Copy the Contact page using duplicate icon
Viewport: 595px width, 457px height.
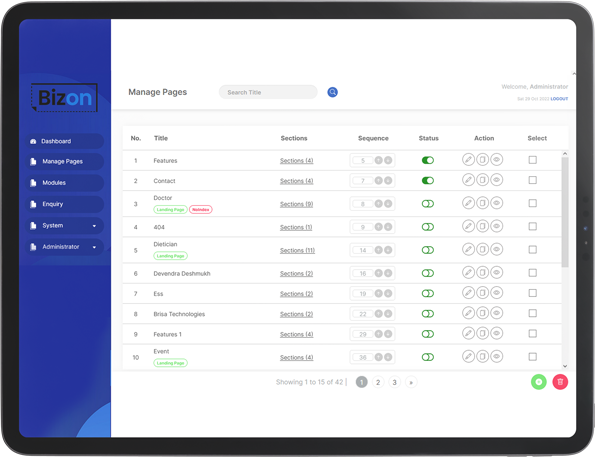point(482,180)
